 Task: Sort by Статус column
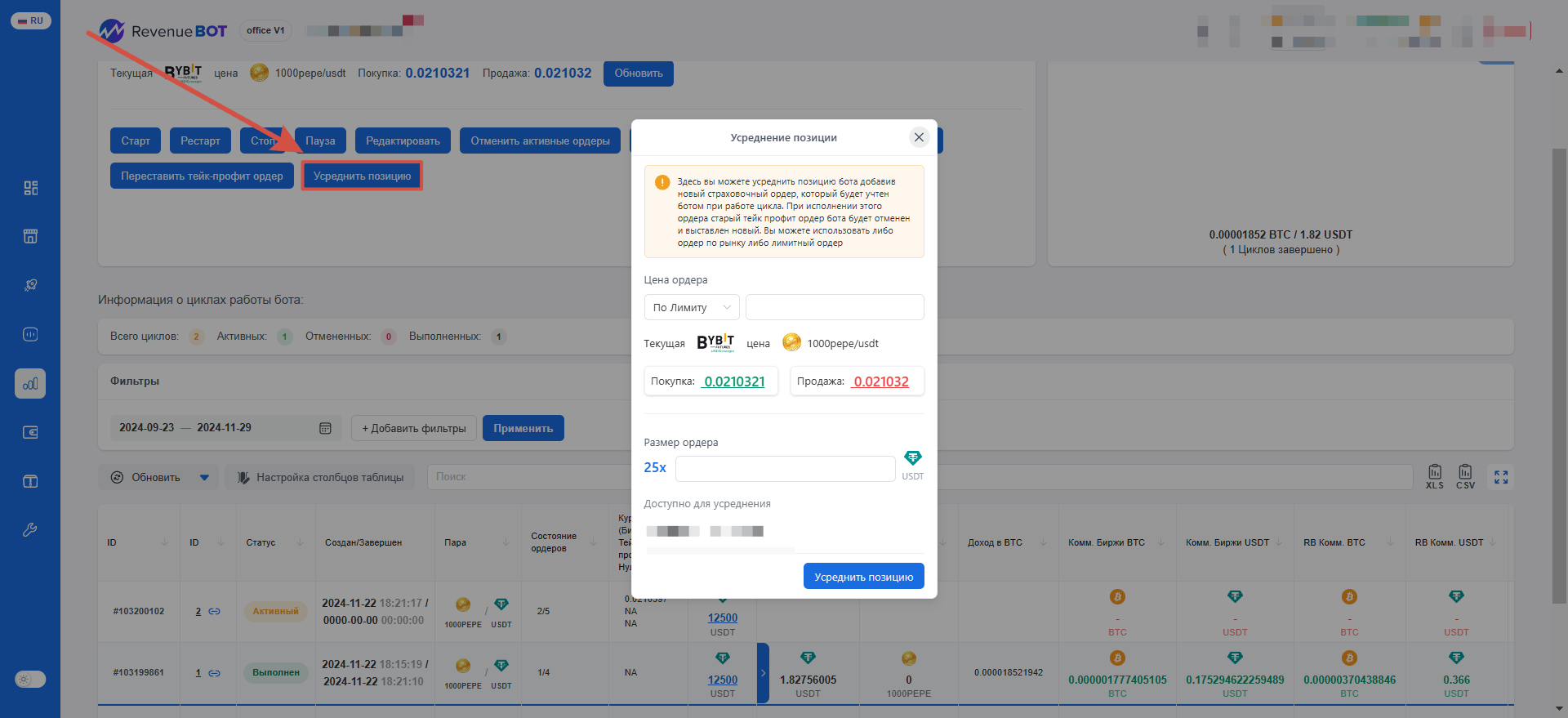click(x=299, y=542)
